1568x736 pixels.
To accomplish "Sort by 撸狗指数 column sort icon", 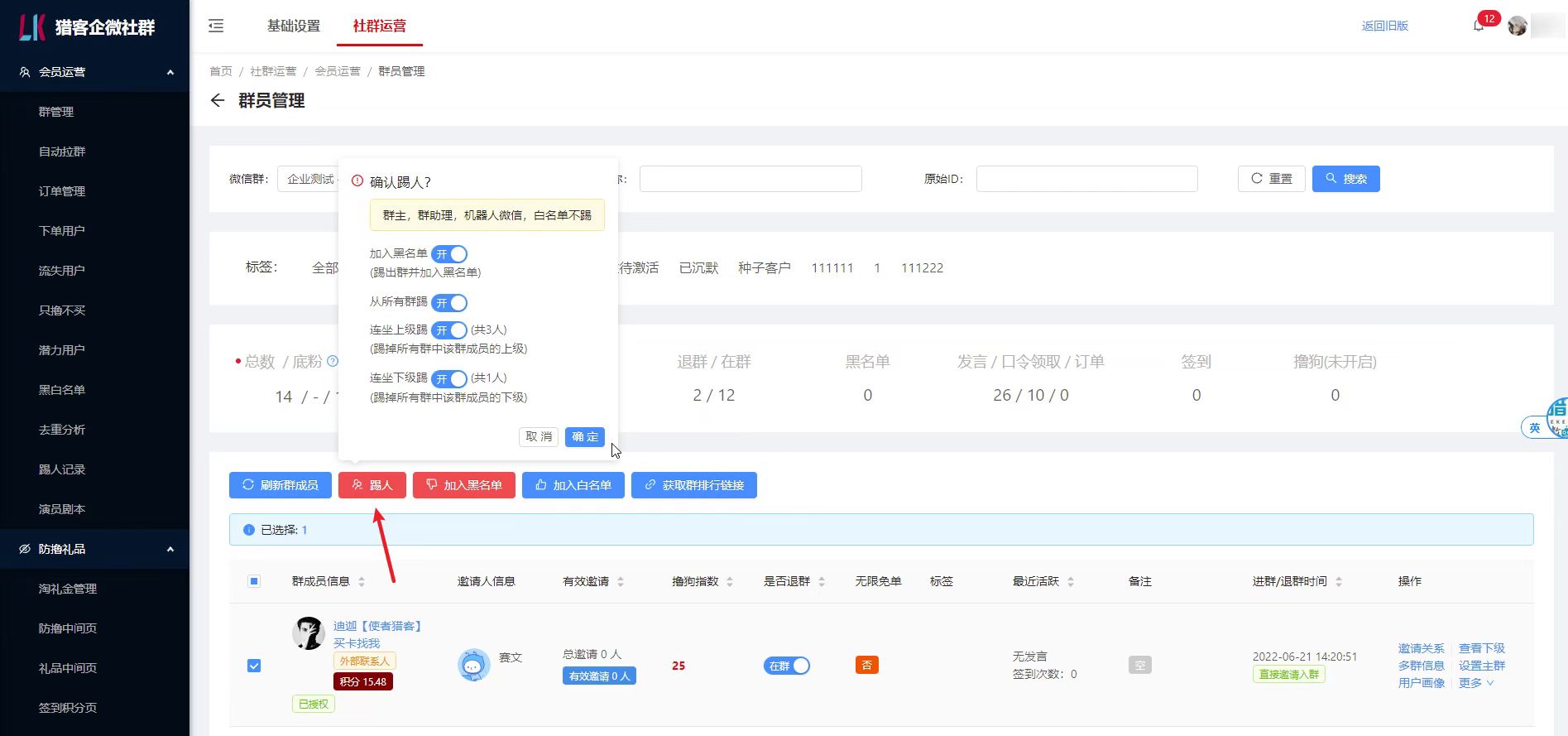I will click(730, 582).
